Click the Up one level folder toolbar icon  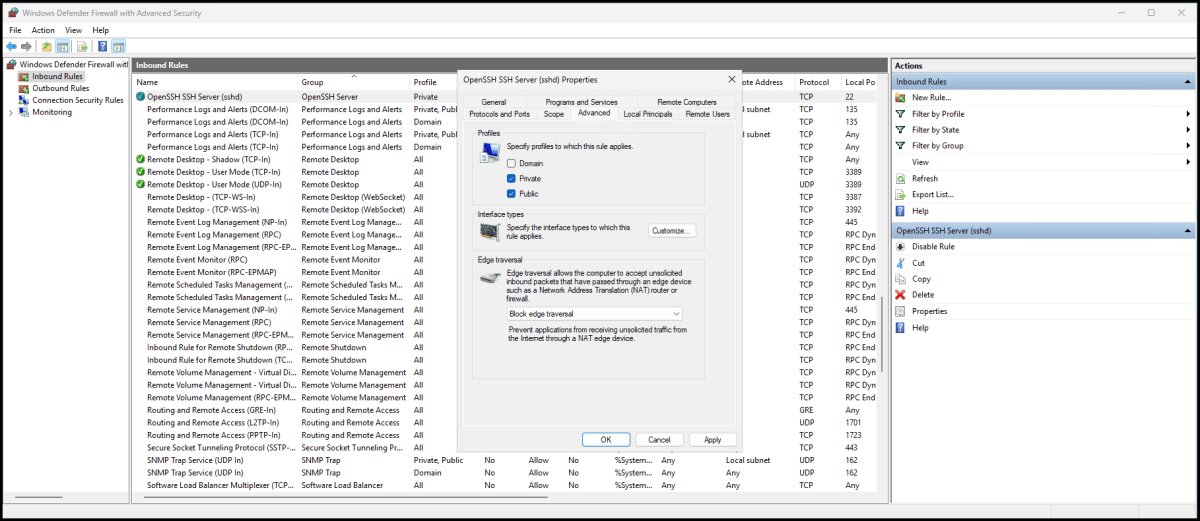pyautogui.click(x=47, y=47)
